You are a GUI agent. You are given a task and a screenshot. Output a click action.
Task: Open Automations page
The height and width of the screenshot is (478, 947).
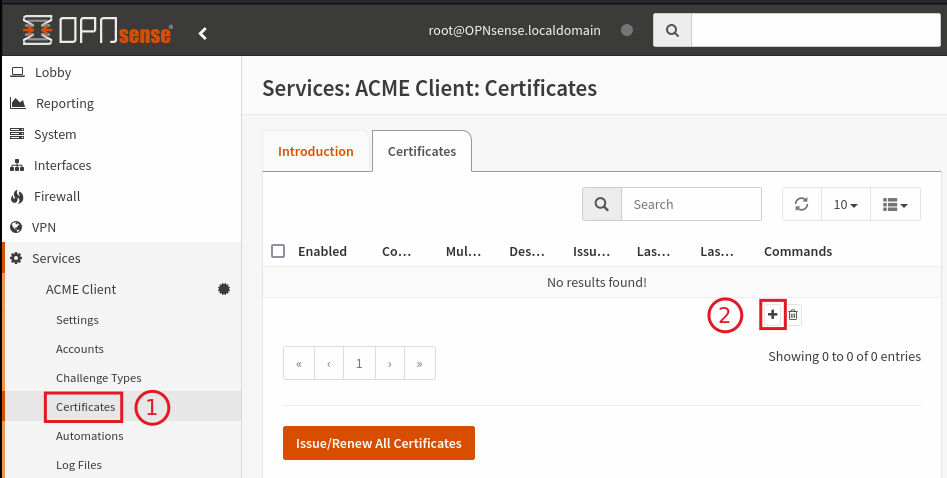[89, 436]
